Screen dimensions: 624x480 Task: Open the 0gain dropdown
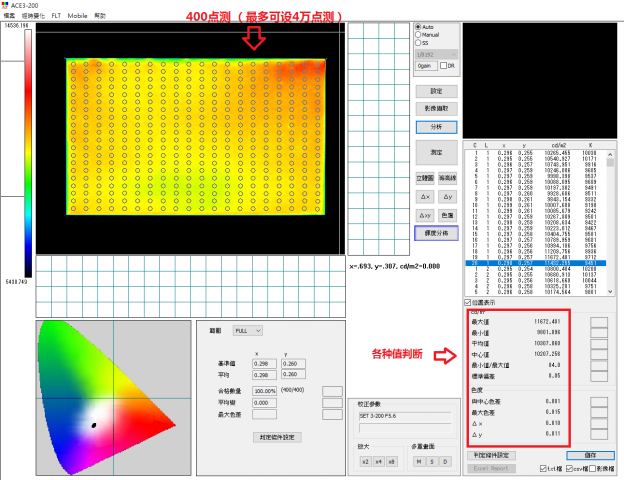pos(428,65)
